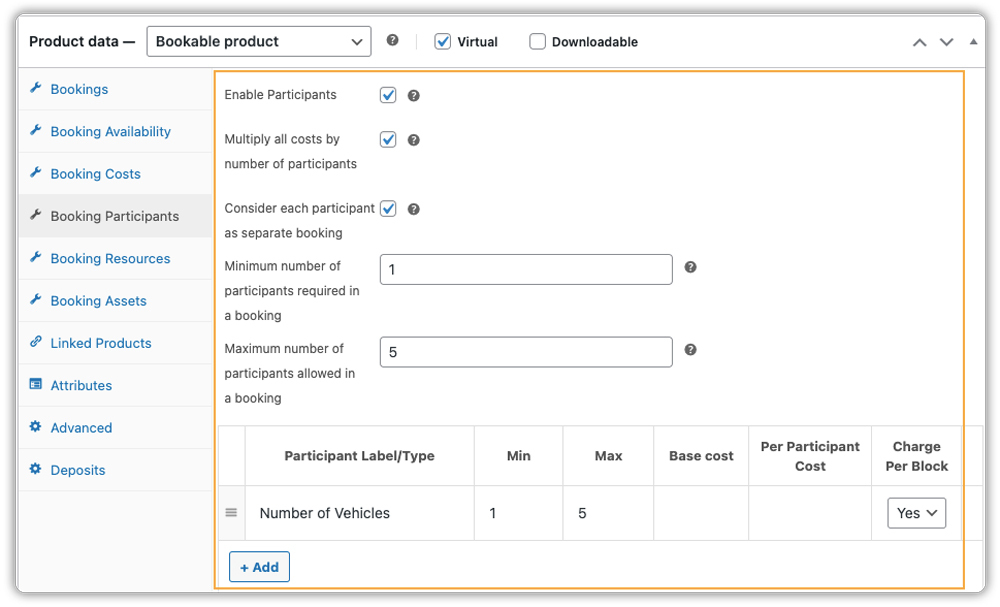
Task: Click drag handle for Number of Vehicles row
Action: [231, 513]
